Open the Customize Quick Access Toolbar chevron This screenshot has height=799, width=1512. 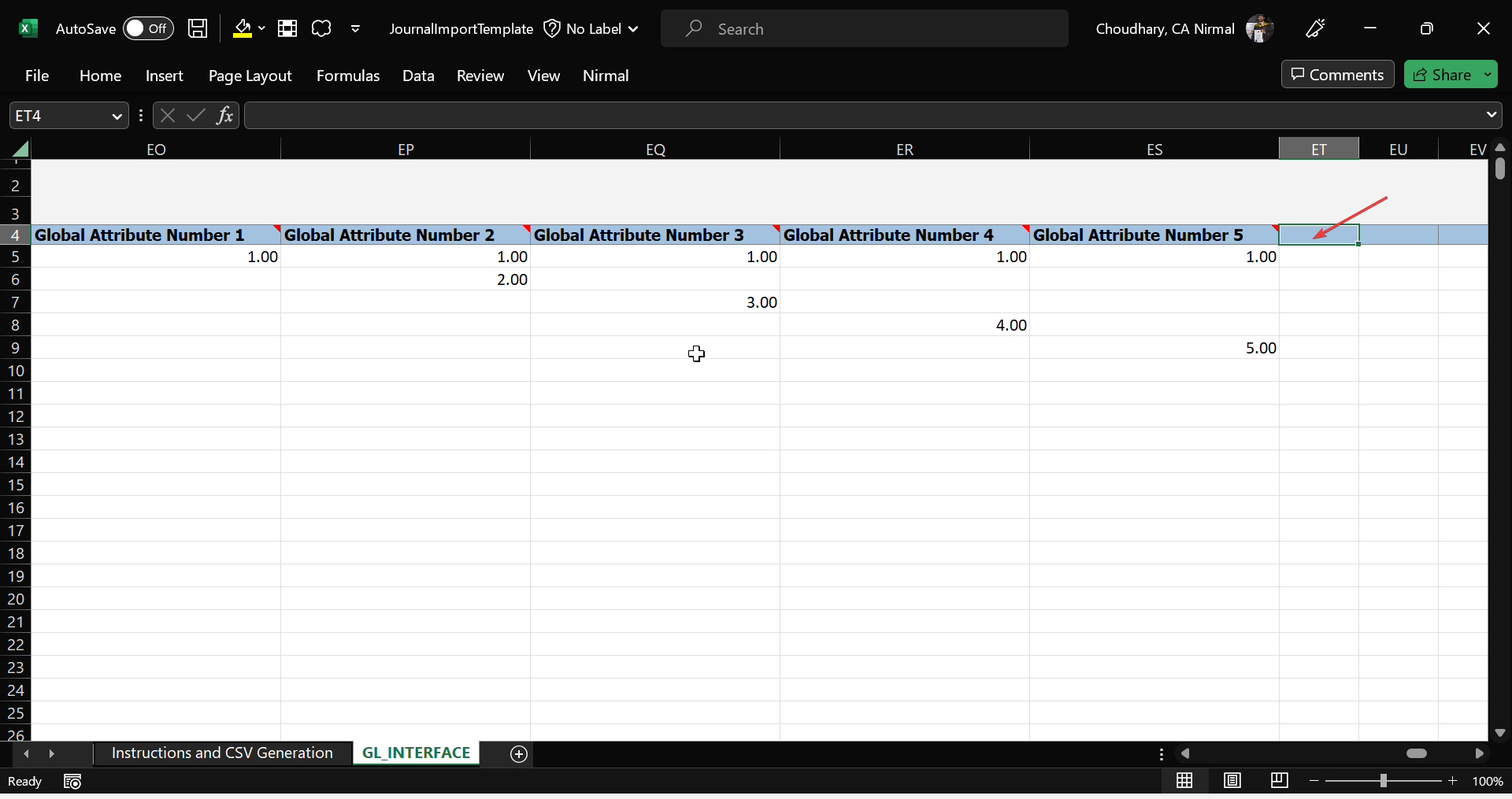click(356, 28)
